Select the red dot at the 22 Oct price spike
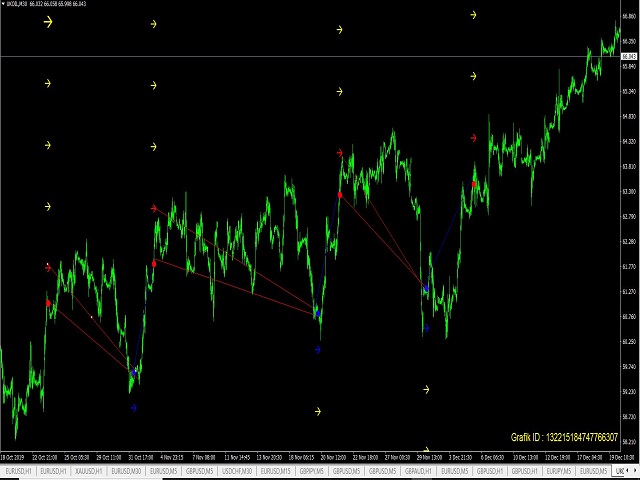The image size is (640, 480). pos(48,303)
